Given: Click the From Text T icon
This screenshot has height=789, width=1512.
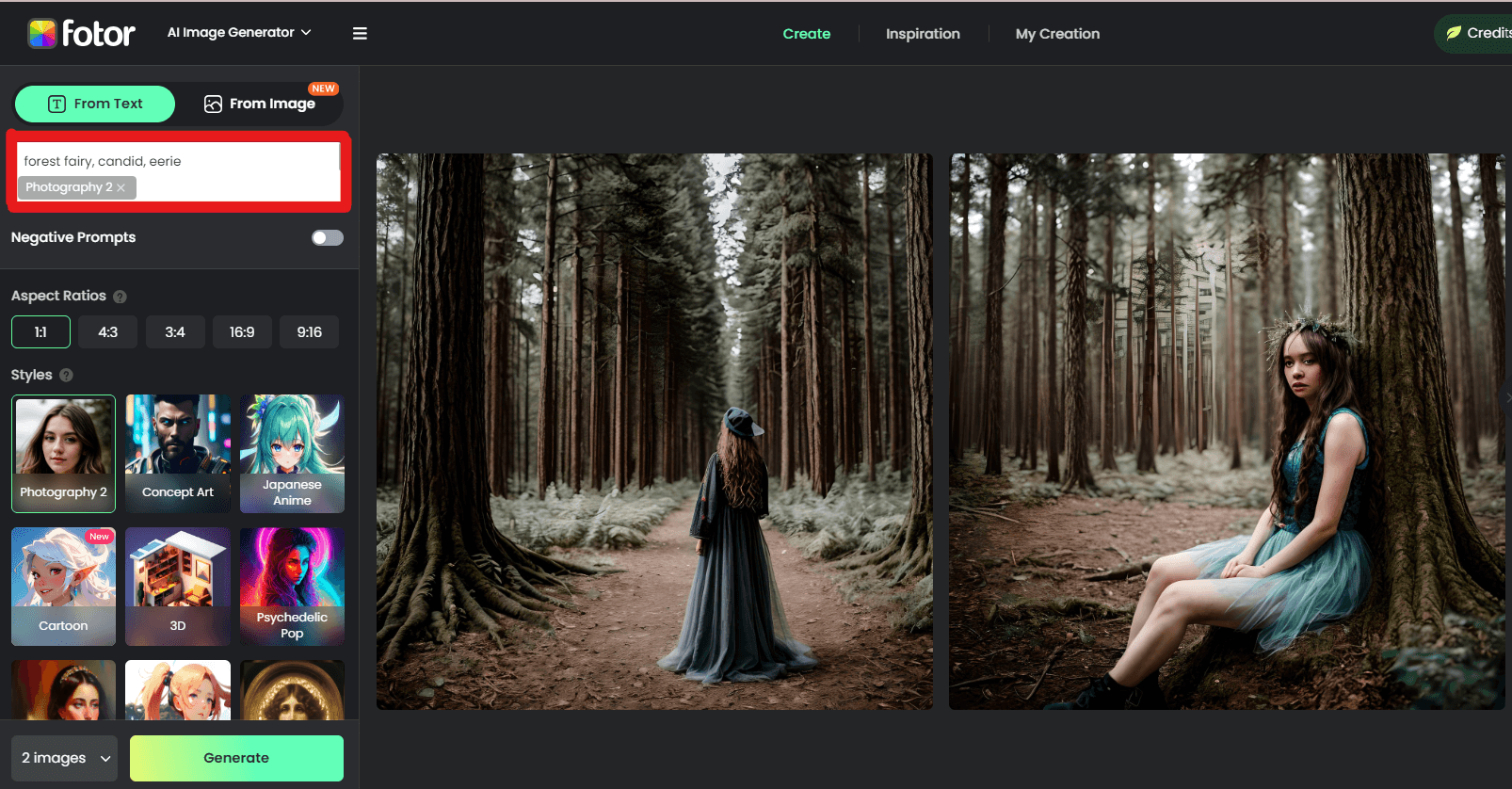Looking at the screenshot, I should (x=56, y=104).
